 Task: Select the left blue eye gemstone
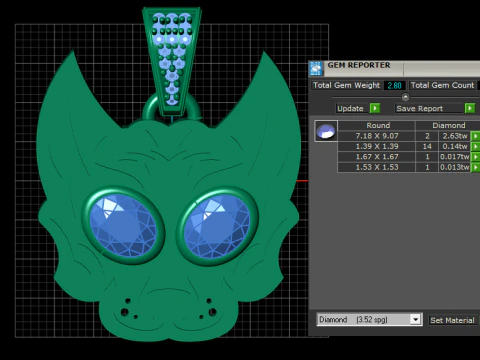click(123, 226)
